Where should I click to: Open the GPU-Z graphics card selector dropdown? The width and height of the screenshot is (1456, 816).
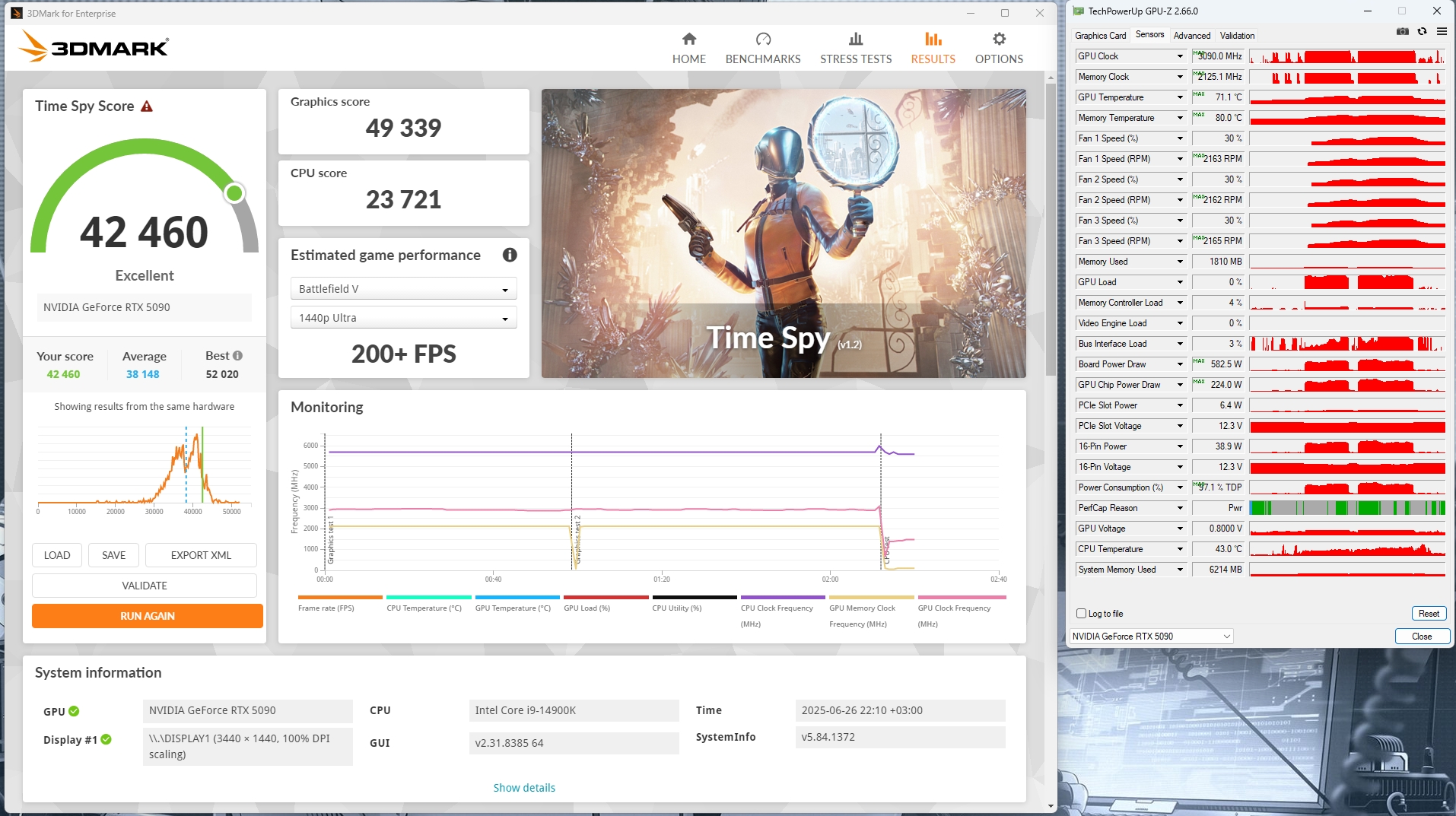coord(1152,637)
